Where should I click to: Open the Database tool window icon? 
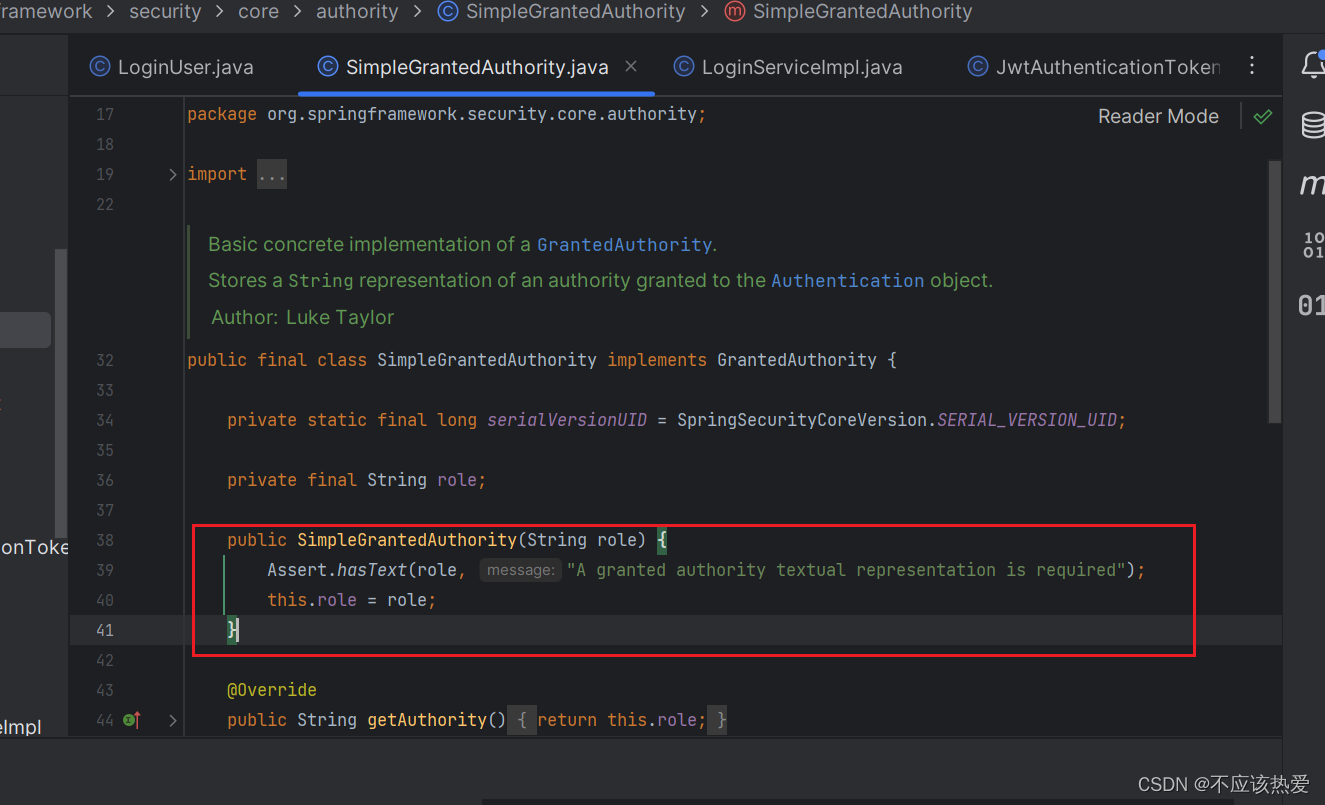(x=1313, y=125)
